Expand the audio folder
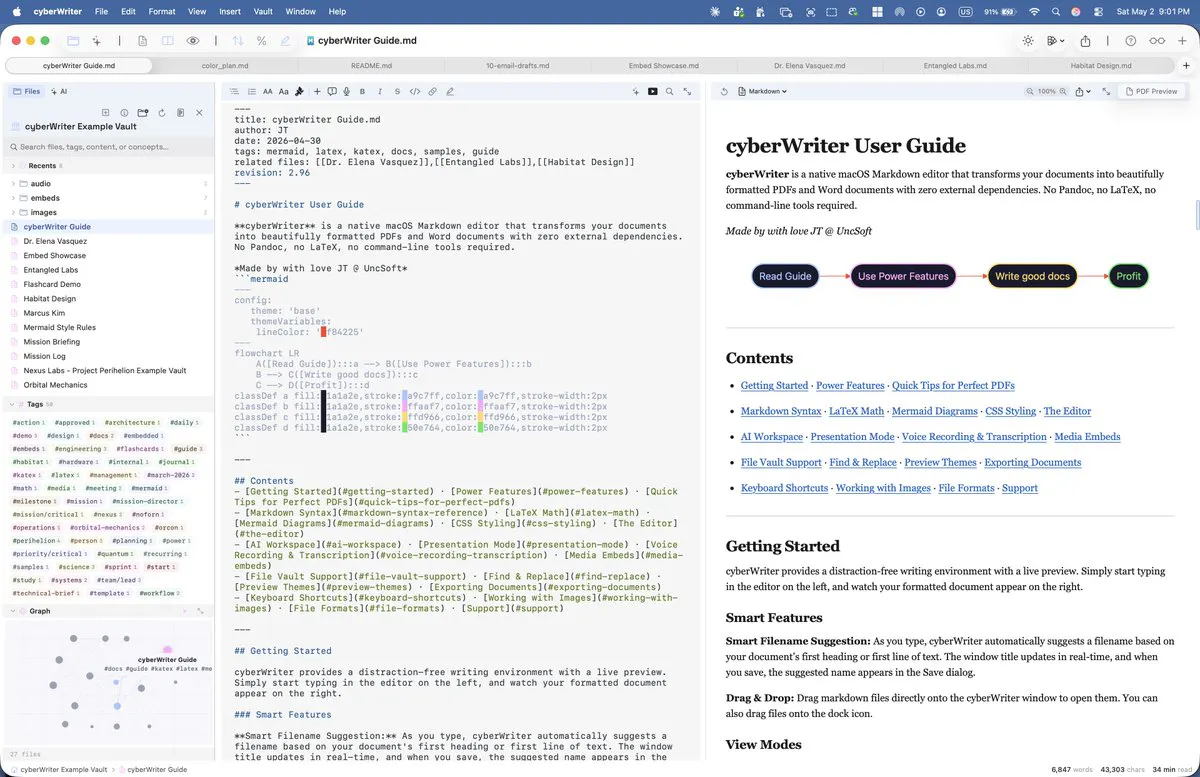 pyautogui.click(x=13, y=184)
